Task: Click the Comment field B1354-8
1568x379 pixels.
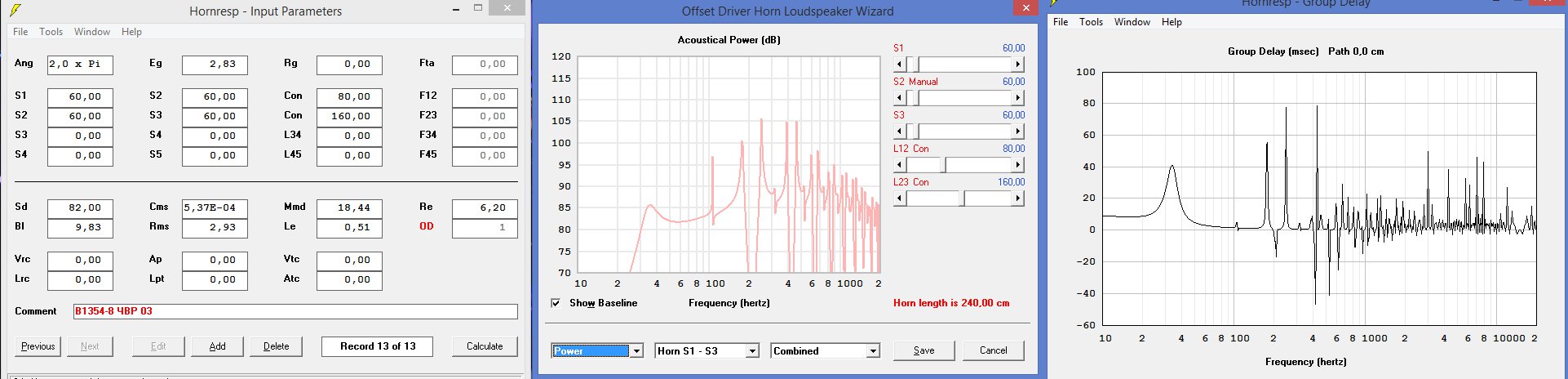Action: pos(295,311)
